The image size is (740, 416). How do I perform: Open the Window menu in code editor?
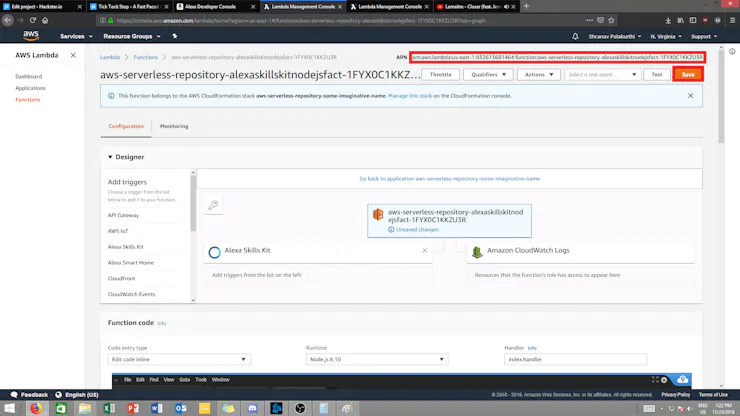tap(220, 380)
